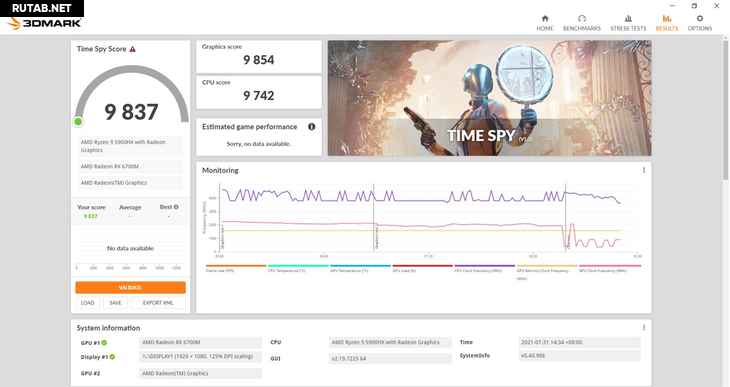This screenshot has height=387, width=730.
Task: Open the Monitoring panel three-dot menu
Action: (x=644, y=170)
